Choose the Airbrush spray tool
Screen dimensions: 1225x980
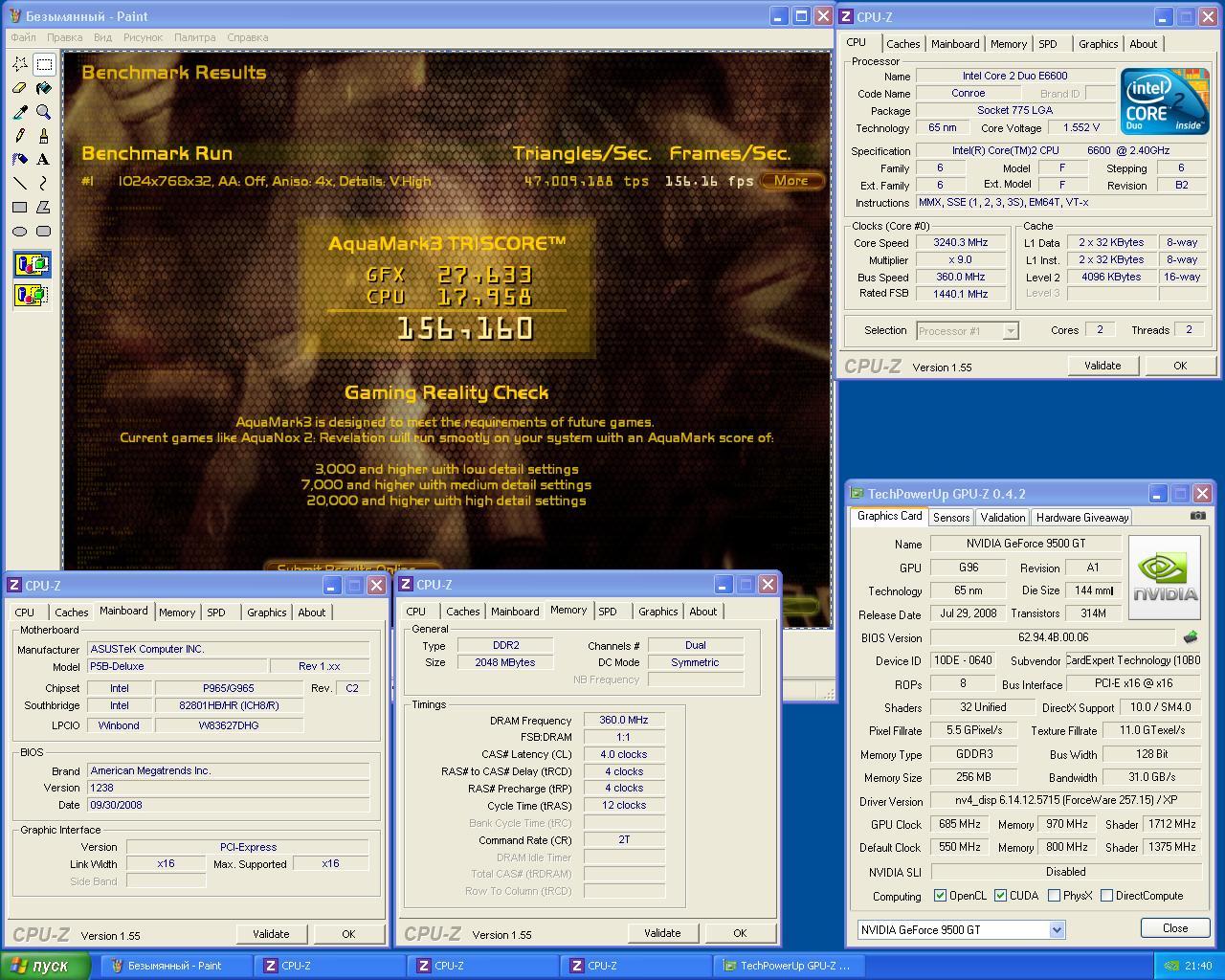[19, 160]
